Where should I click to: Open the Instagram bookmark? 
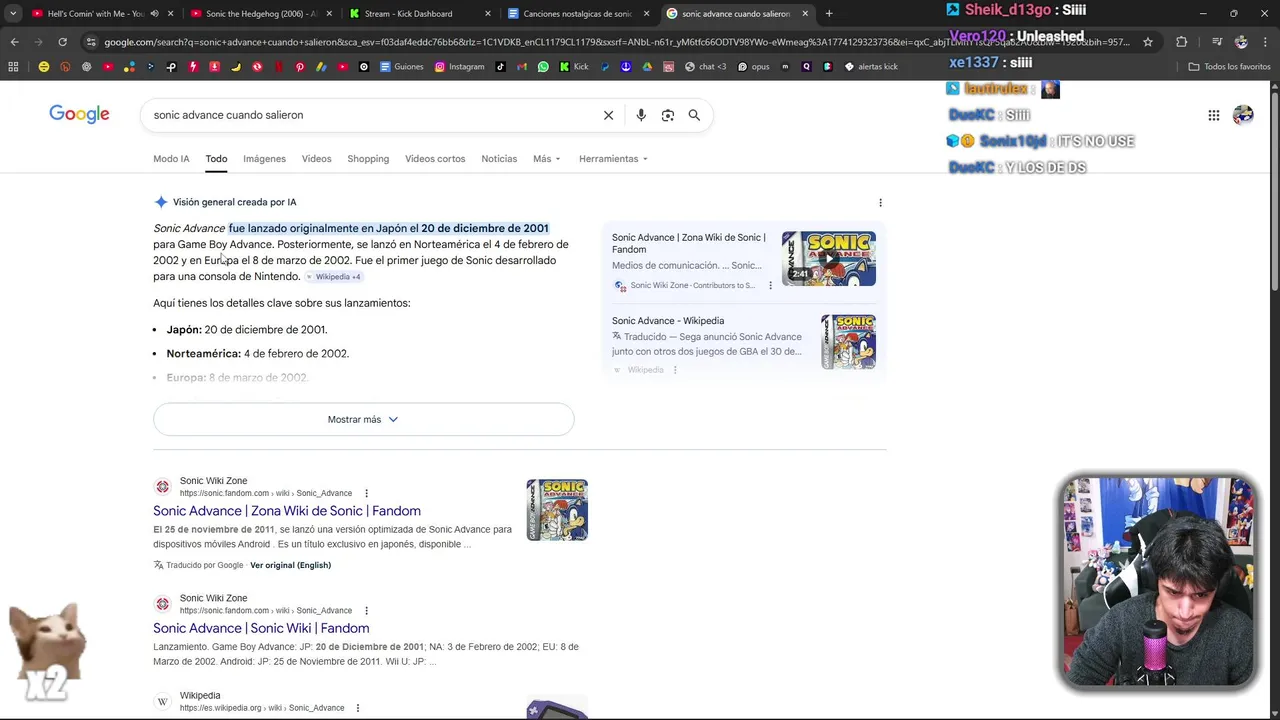458,67
